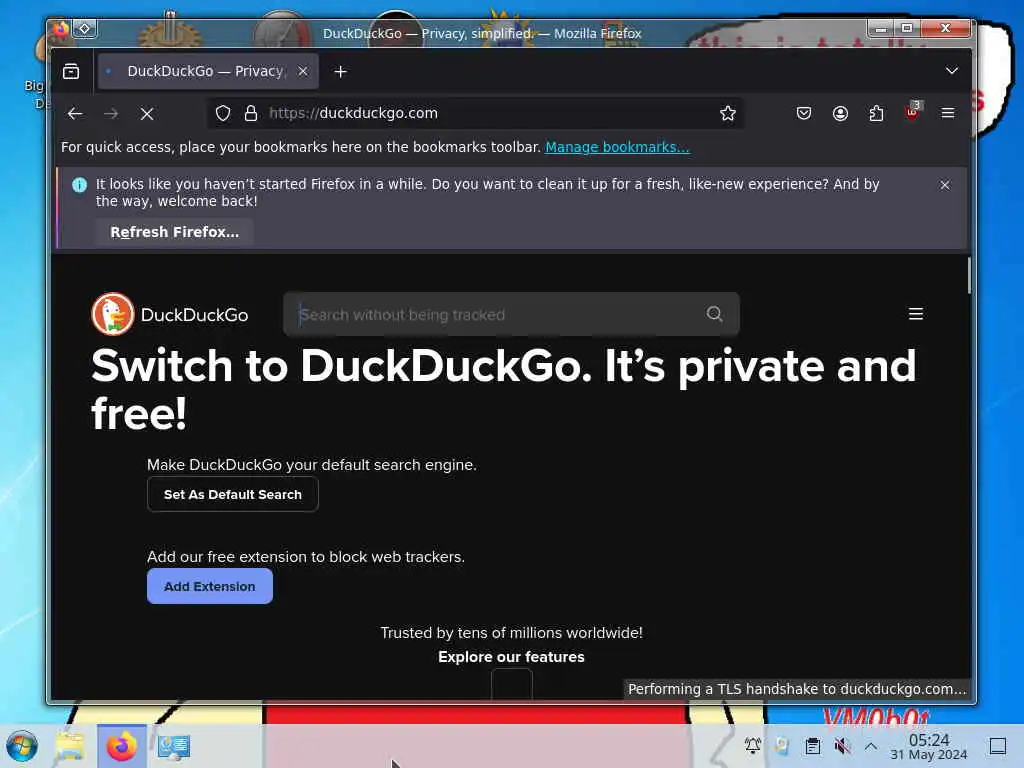The width and height of the screenshot is (1024, 768).
Task: Open the file manager from the taskbar
Action: click(x=70, y=746)
